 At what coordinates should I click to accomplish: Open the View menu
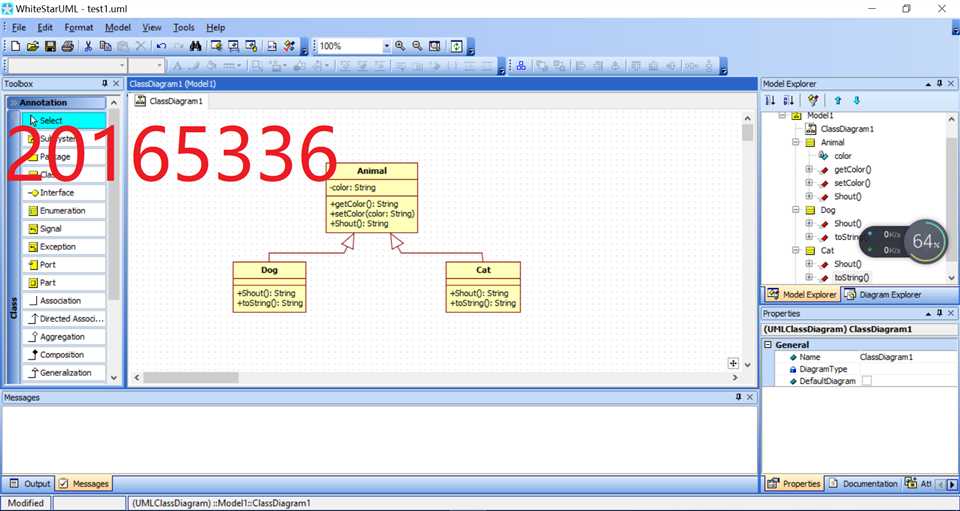[x=152, y=28]
